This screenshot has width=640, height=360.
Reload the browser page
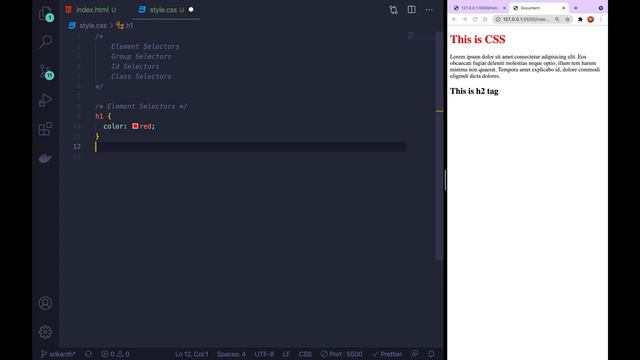tap(475, 19)
